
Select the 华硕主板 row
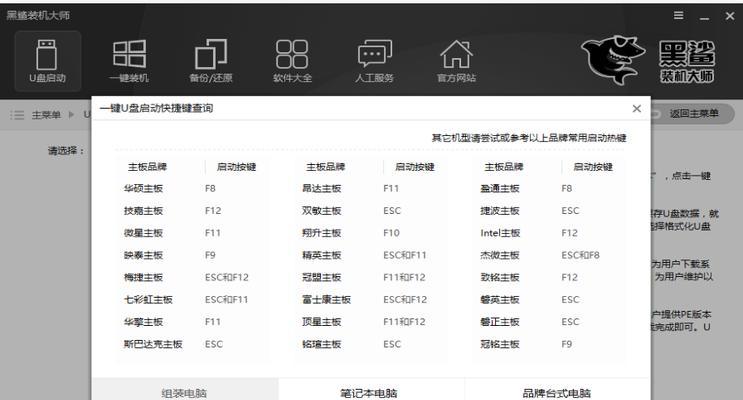(x=193, y=189)
